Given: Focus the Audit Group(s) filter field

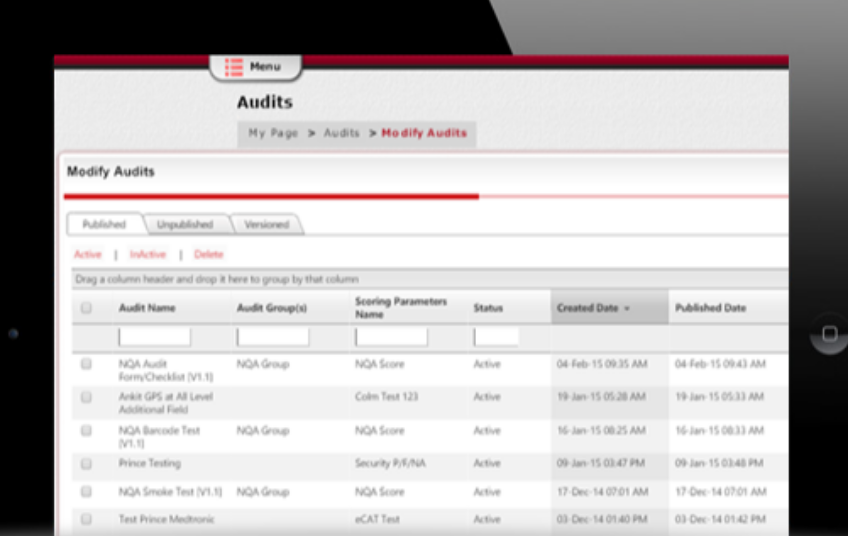Looking at the screenshot, I should 273,337.
